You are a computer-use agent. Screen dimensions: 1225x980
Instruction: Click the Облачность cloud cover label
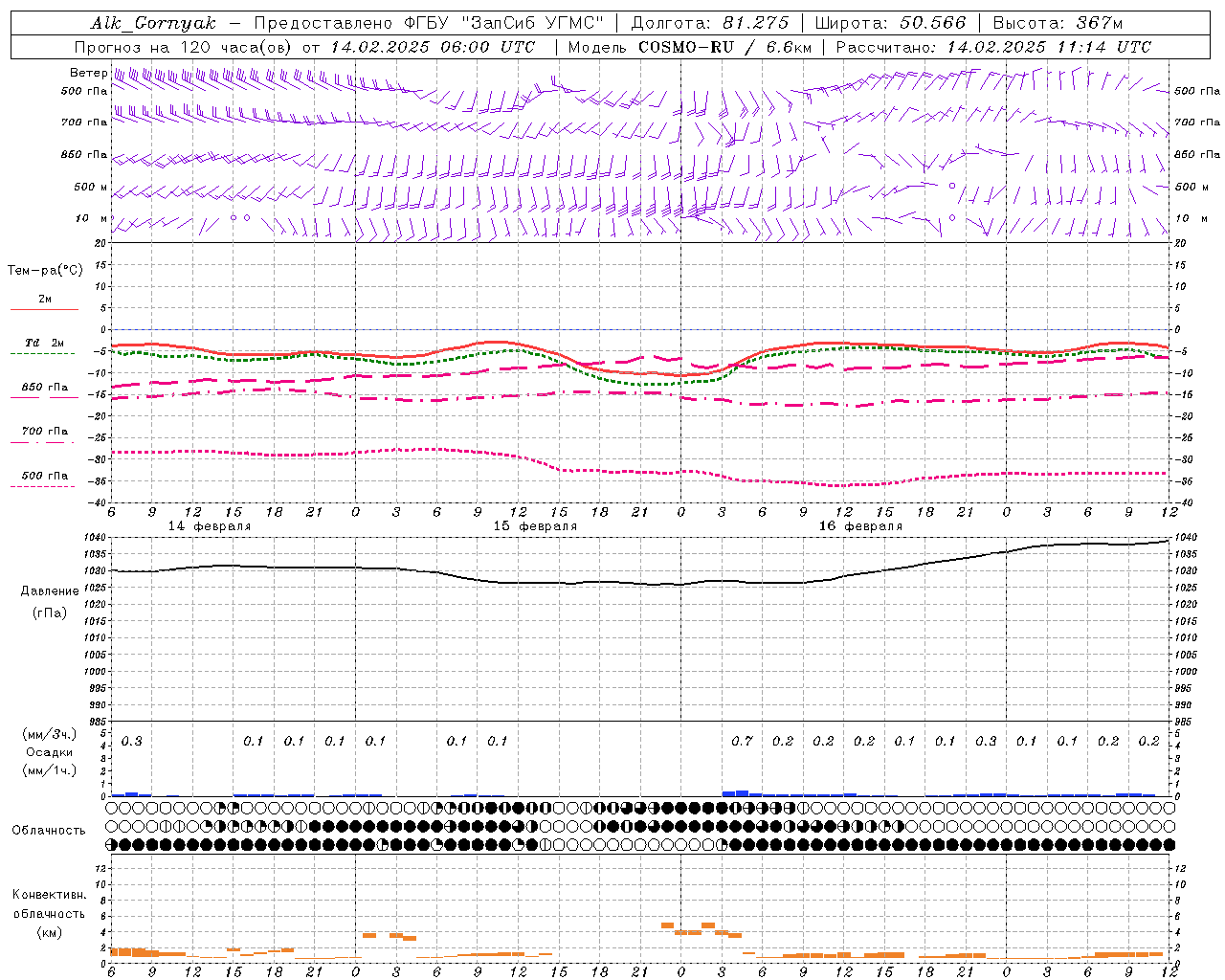coord(49,830)
